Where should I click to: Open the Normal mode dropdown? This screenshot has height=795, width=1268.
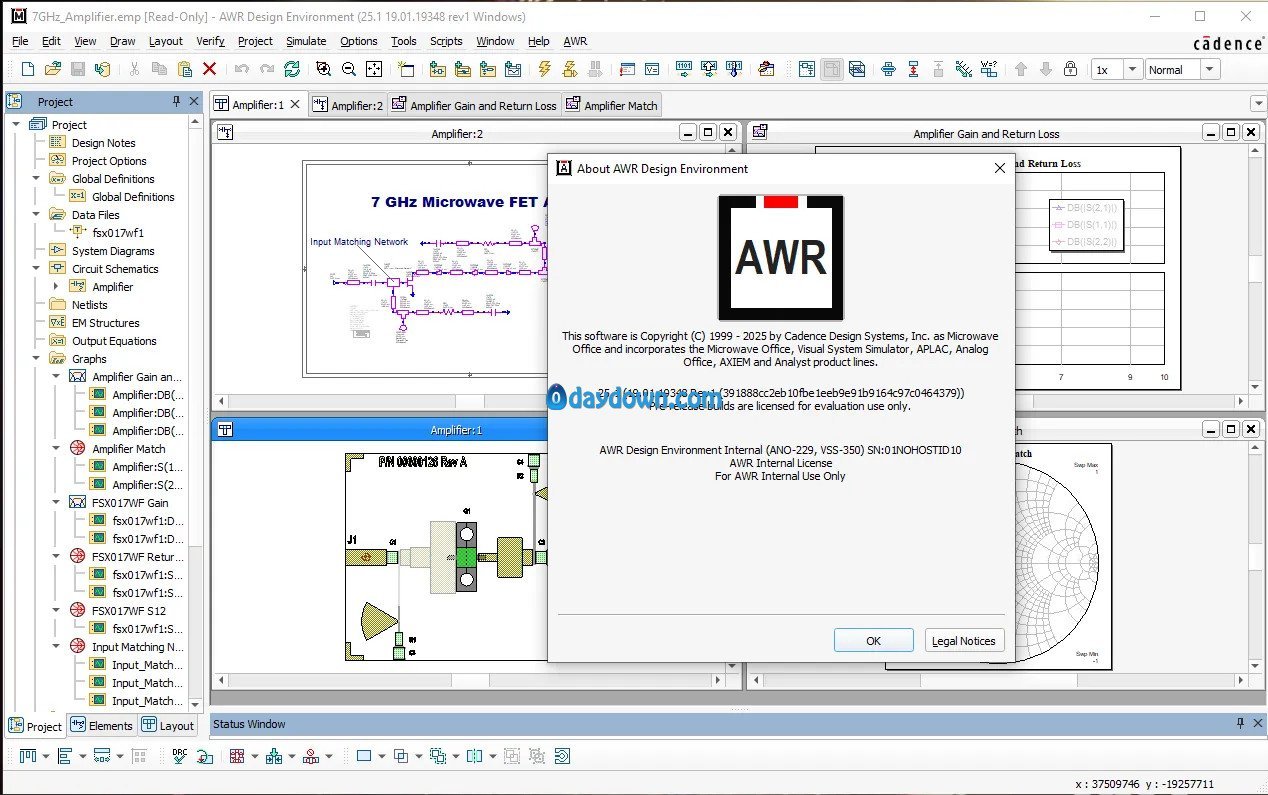1210,70
